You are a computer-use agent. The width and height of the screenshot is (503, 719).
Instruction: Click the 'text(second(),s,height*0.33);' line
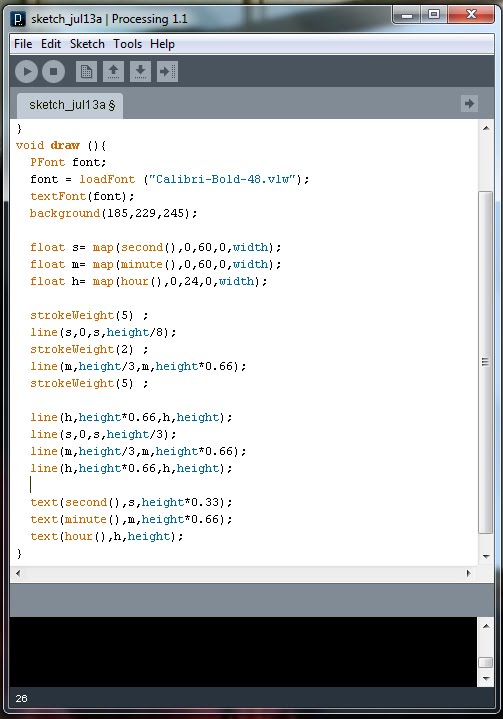coord(131,502)
